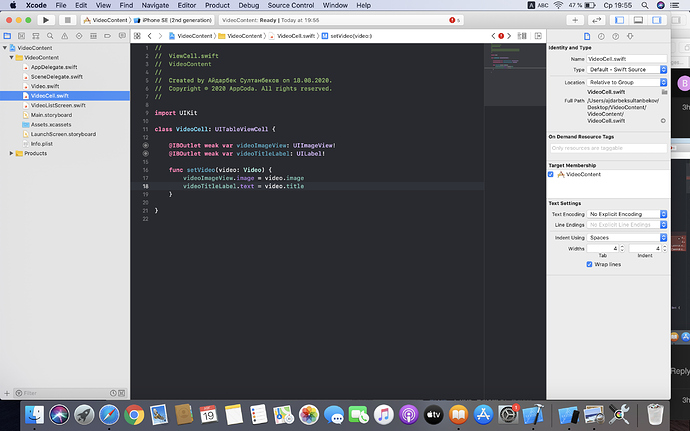Open Safari from the Dock
Viewport: 690px width, 431px height.
point(109,415)
